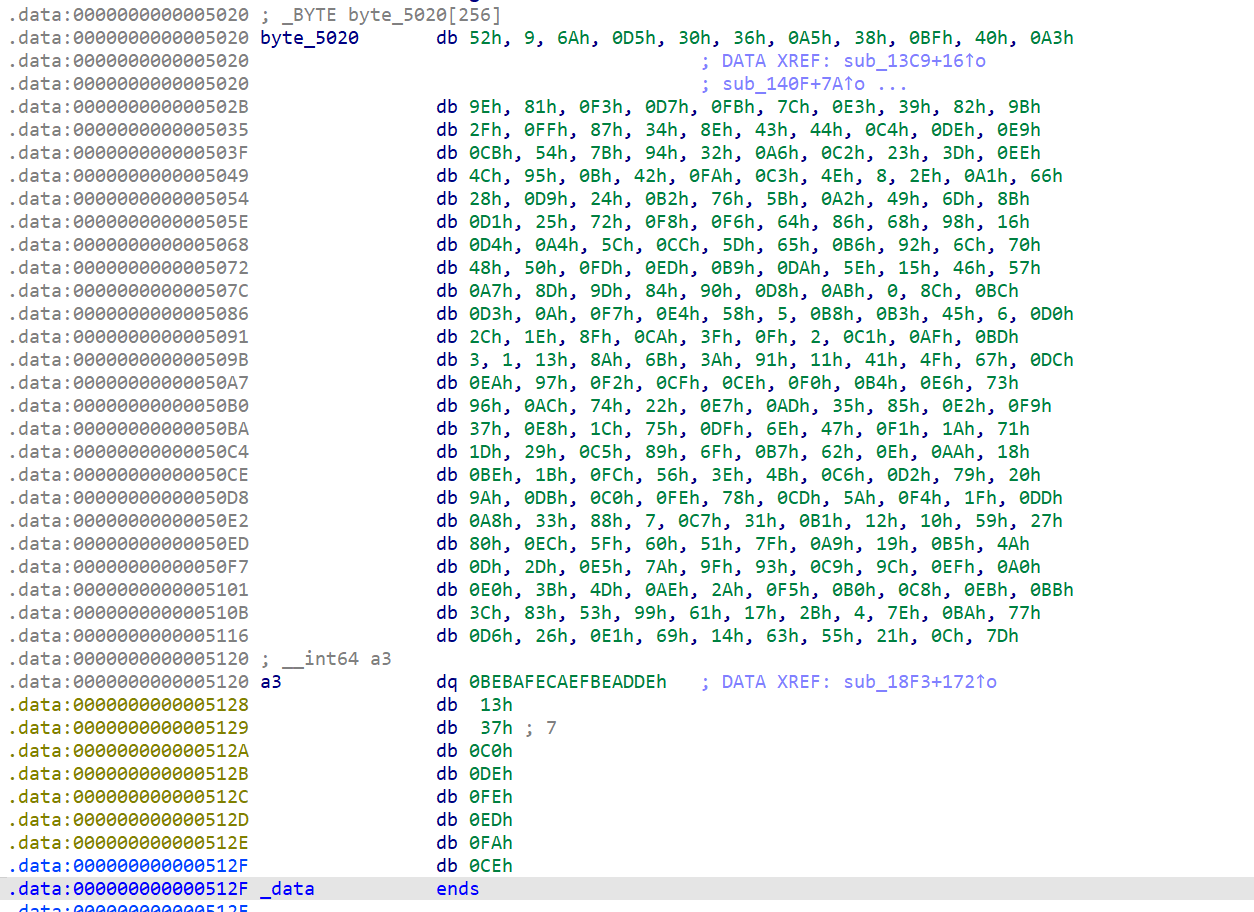Click address .data:00000000000050E2
The image size is (1254, 912).
point(129,521)
